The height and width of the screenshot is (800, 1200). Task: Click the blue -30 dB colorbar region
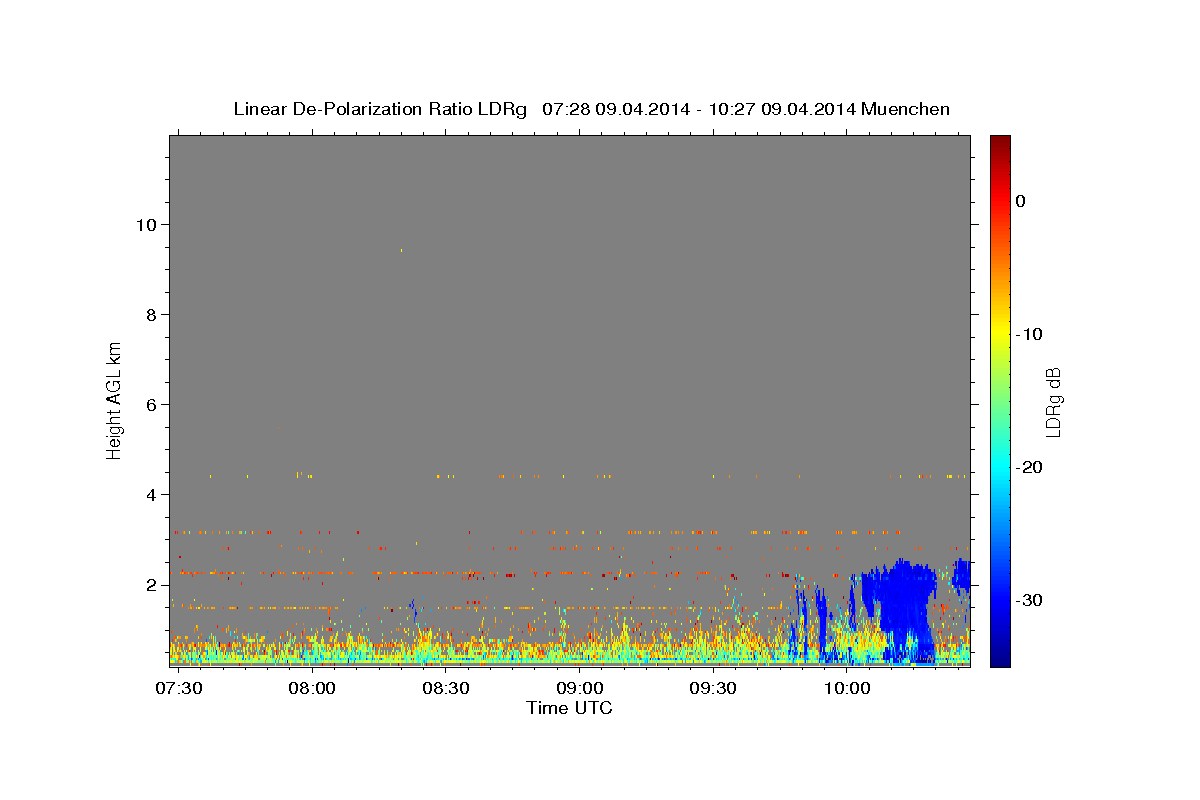[x=1000, y=600]
